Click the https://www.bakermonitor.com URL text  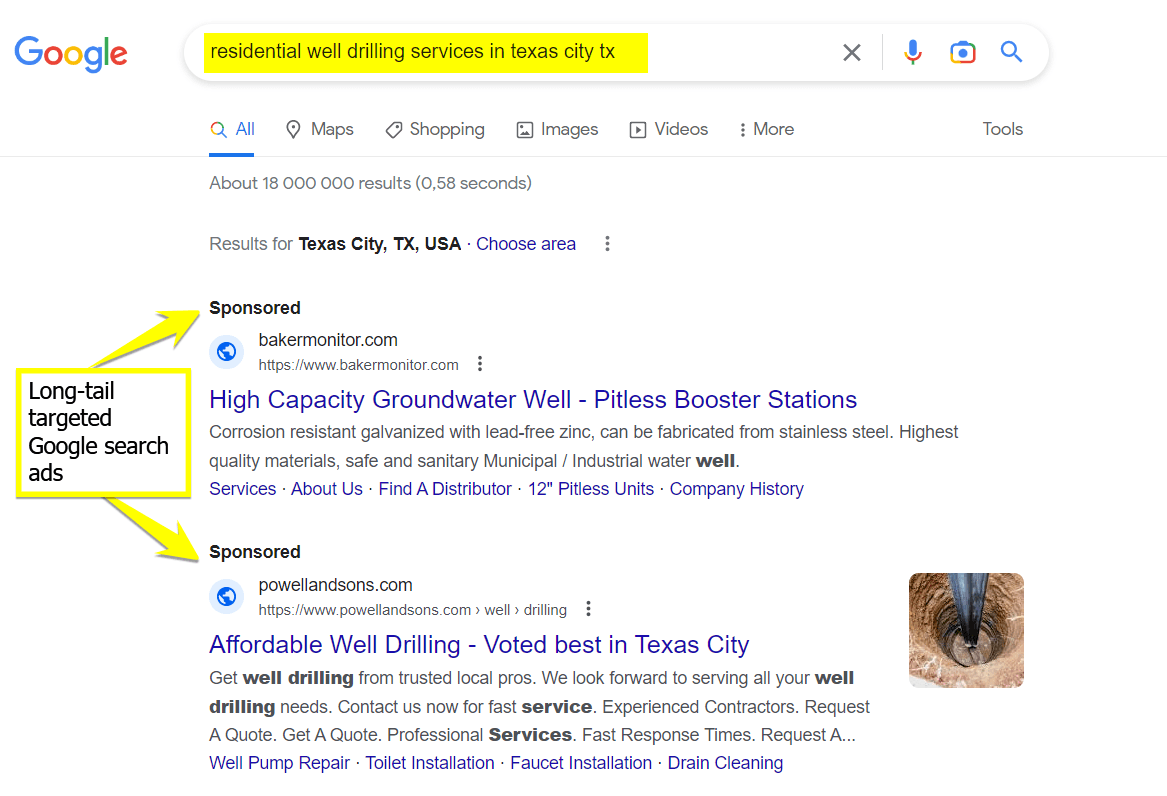[x=359, y=365]
